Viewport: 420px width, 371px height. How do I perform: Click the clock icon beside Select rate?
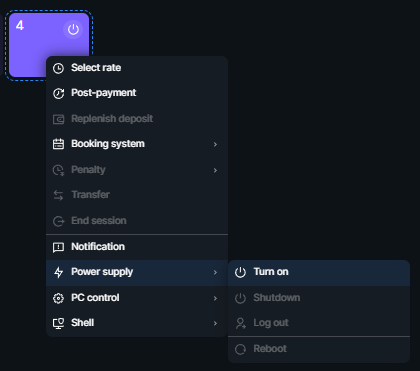[58, 68]
